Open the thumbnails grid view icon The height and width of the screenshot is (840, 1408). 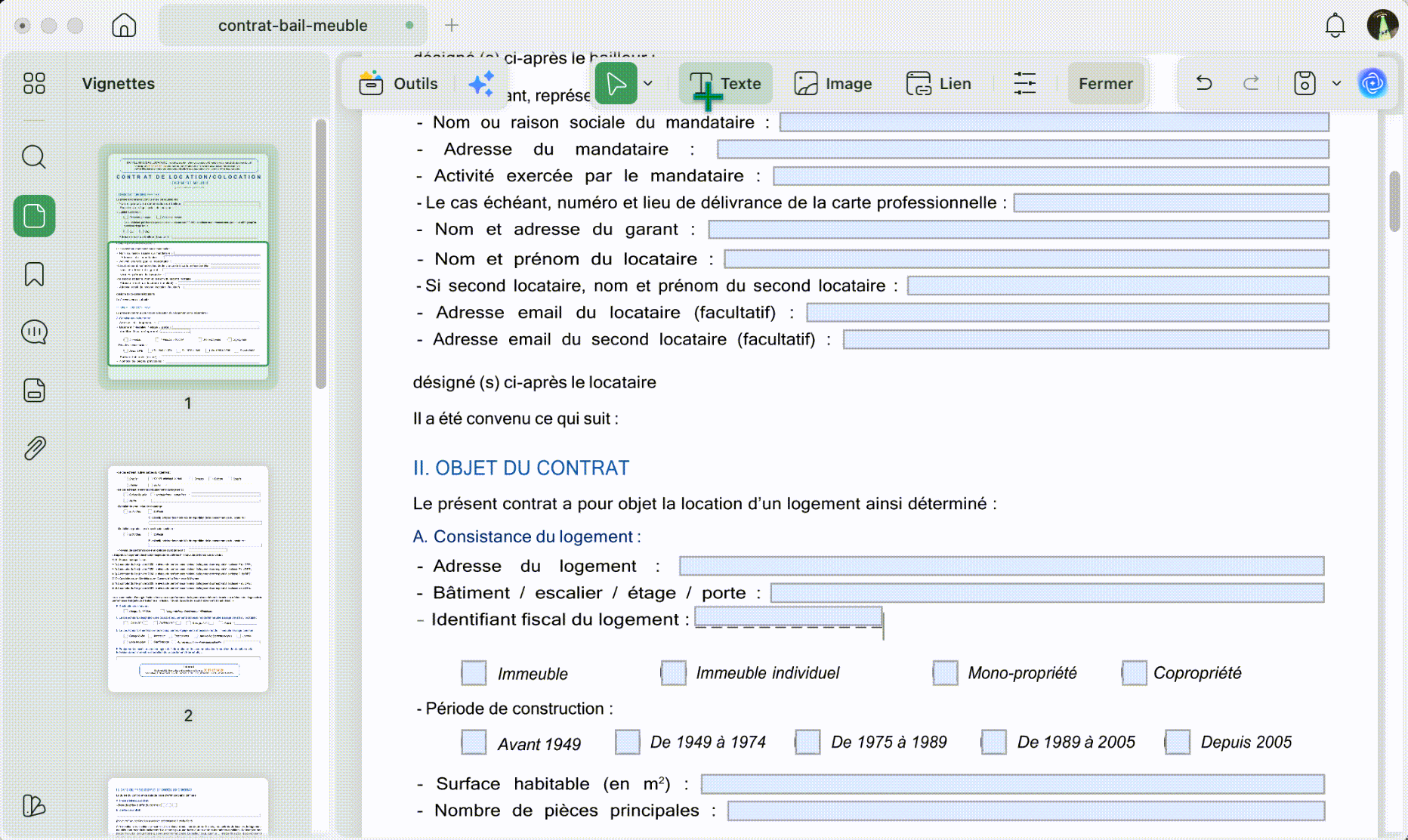(x=34, y=83)
